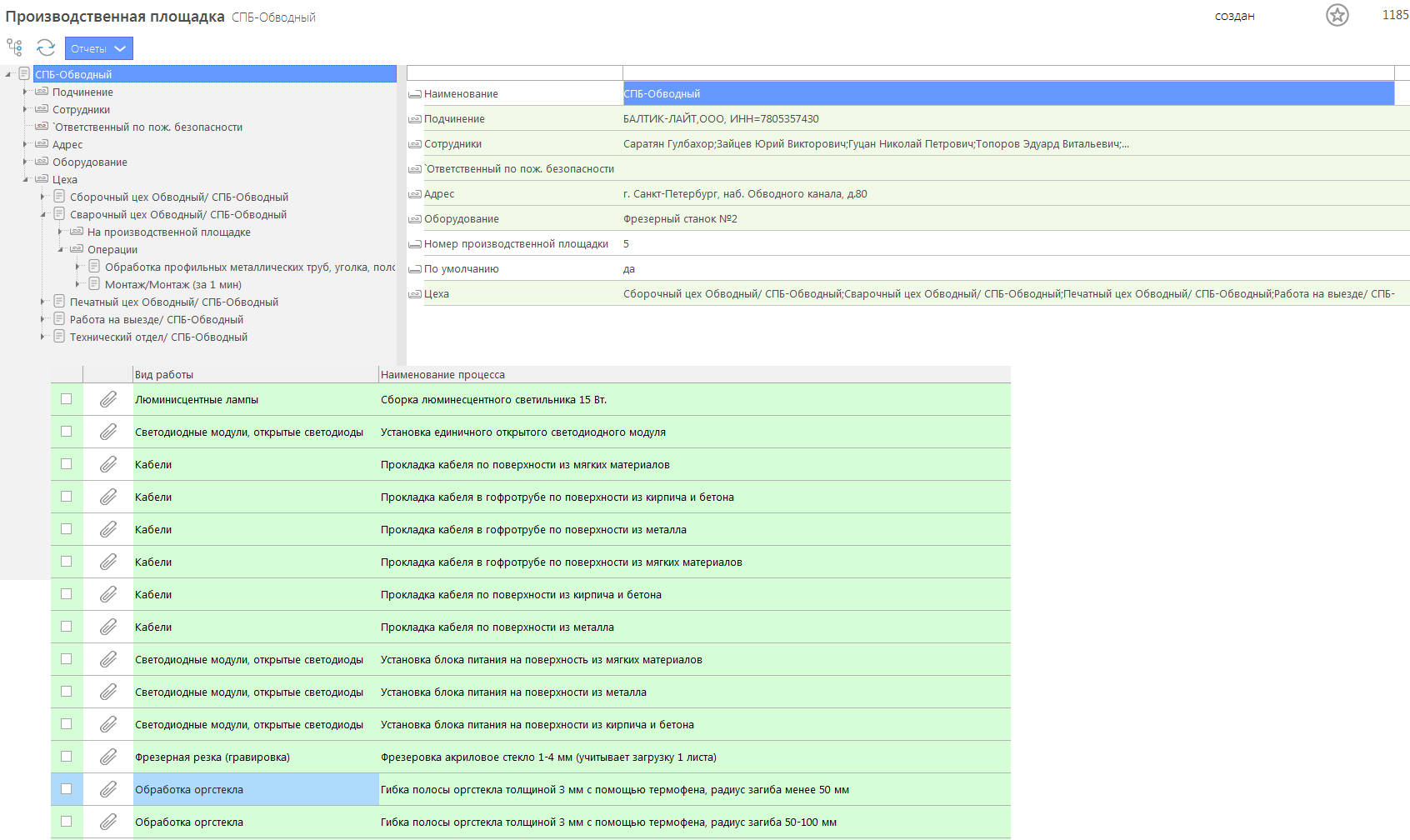Screen dimensions: 1410x840
Task: Click the favorite star icon
Action: click(x=1337, y=15)
